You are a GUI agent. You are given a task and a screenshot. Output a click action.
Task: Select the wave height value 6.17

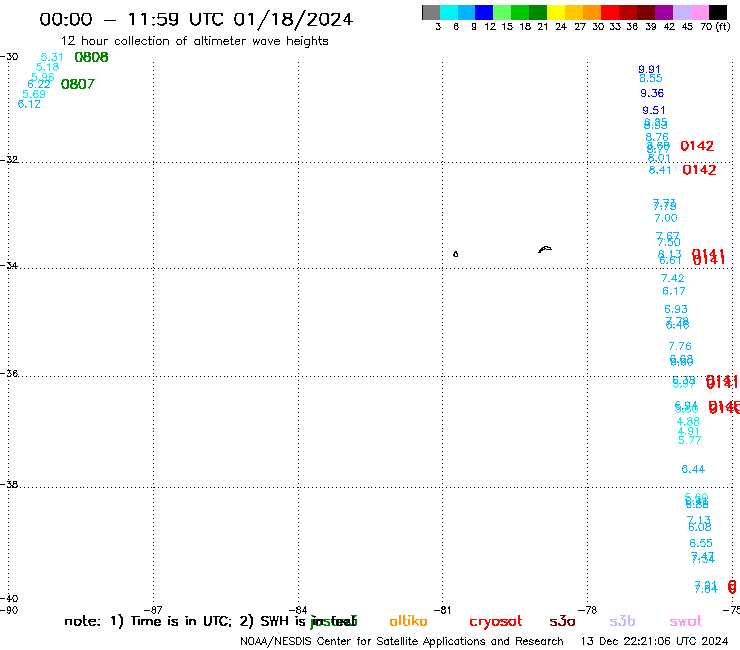674,291
